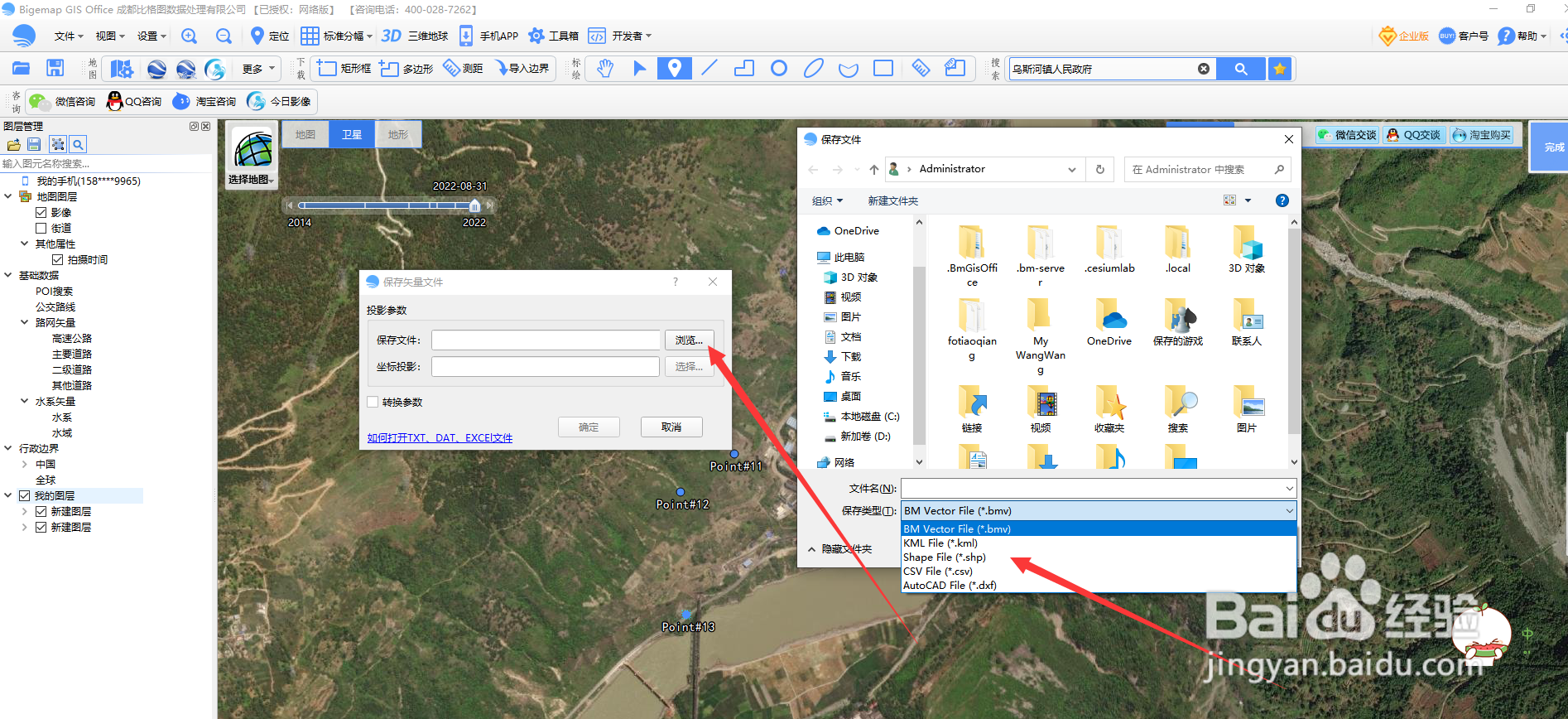Click the blue search button

[x=1241, y=69]
